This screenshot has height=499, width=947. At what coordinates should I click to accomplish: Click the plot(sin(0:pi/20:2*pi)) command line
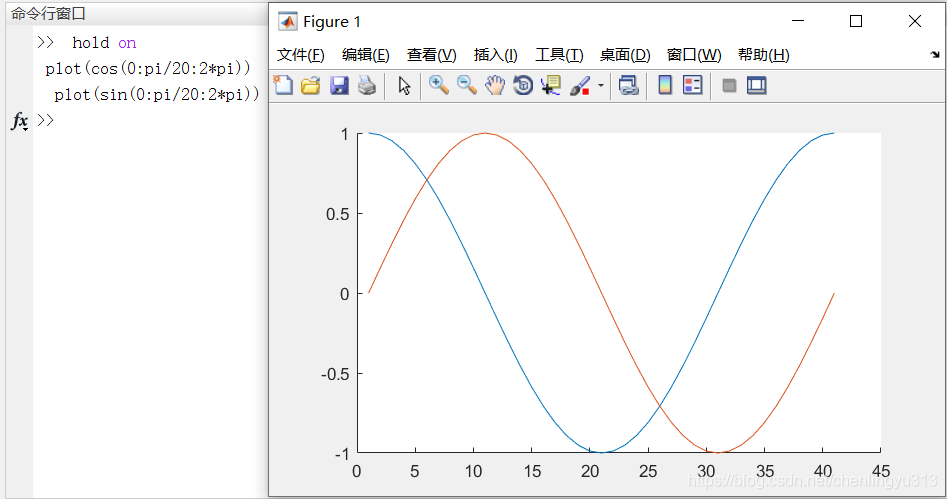pyautogui.click(x=156, y=94)
